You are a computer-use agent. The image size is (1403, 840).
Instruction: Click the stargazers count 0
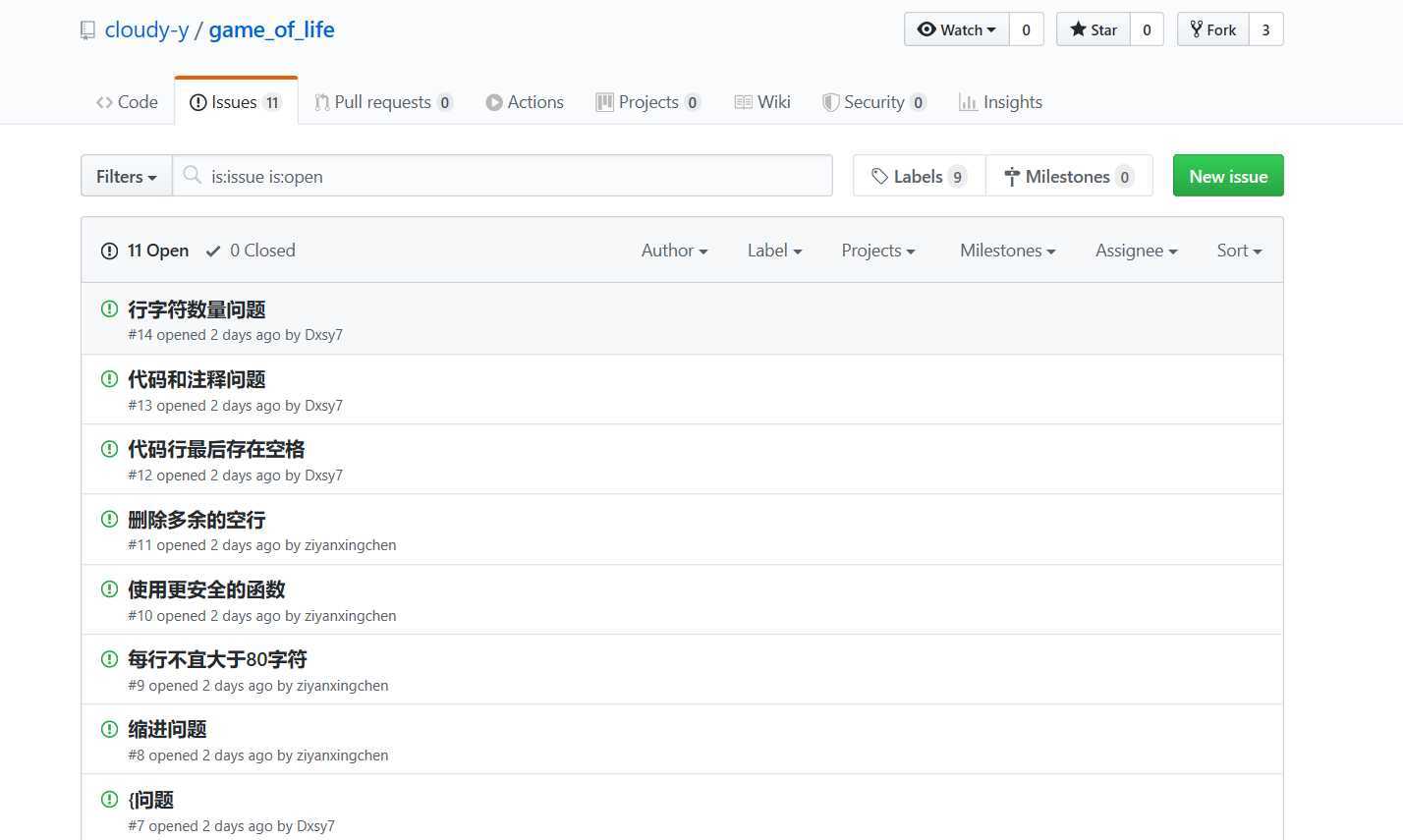point(1147,29)
